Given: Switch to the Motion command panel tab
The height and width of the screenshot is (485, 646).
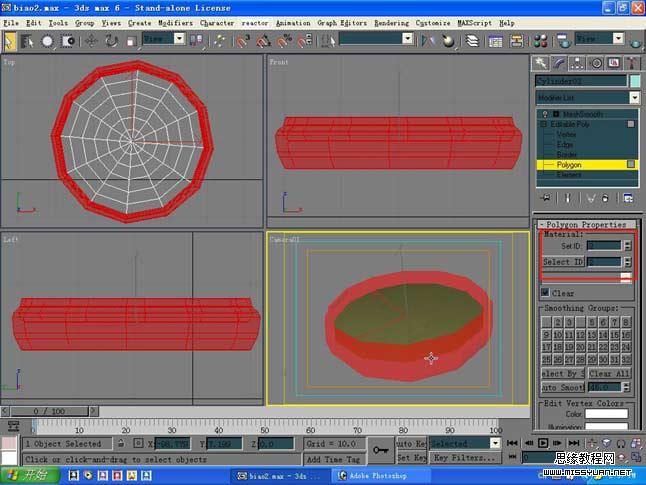Looking at the screenshot, I should click(596, 63).
